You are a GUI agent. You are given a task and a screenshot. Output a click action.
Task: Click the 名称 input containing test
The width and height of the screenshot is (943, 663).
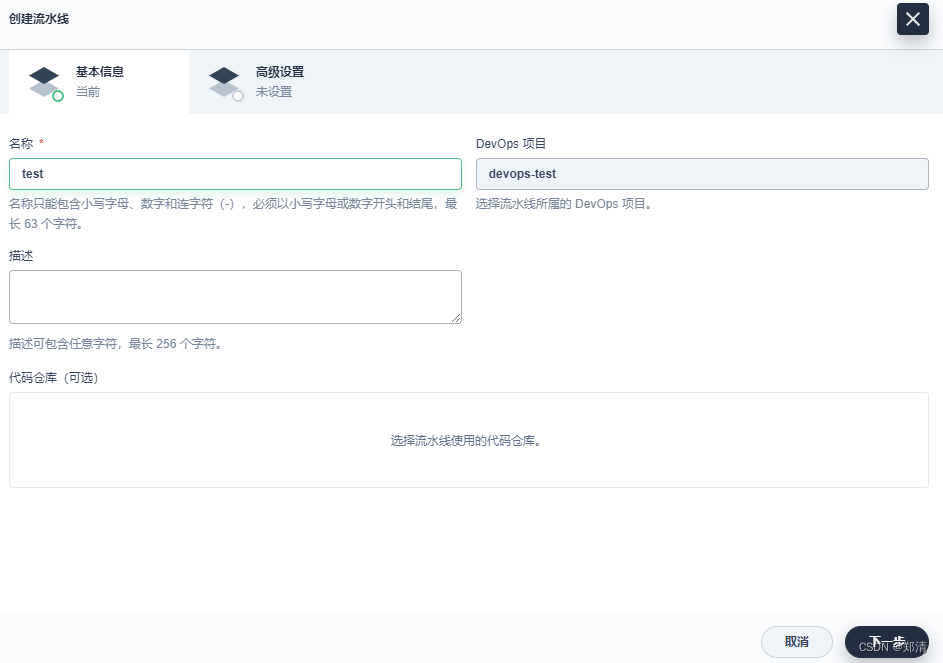(235, 173)
